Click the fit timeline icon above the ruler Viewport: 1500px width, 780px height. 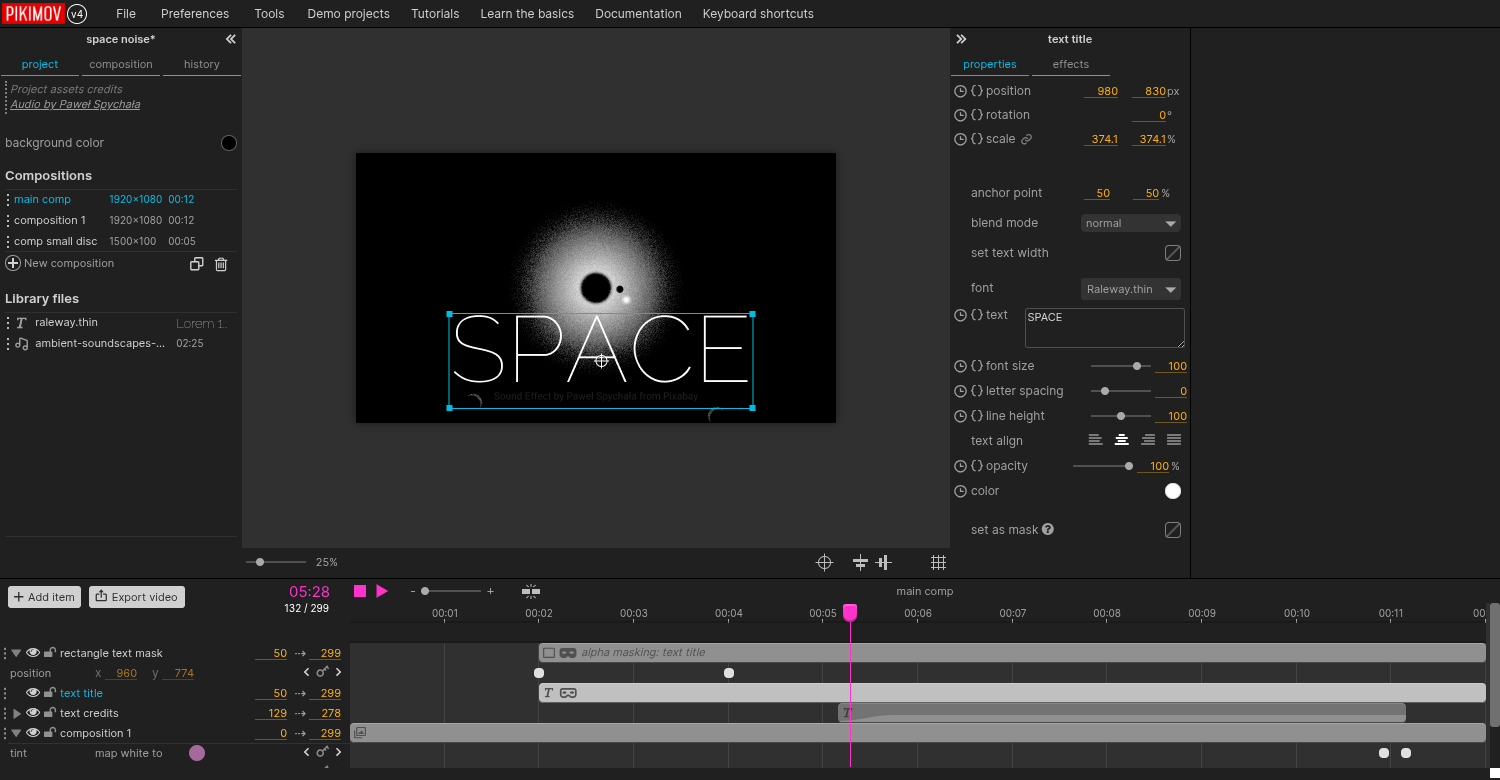[531, 591]
